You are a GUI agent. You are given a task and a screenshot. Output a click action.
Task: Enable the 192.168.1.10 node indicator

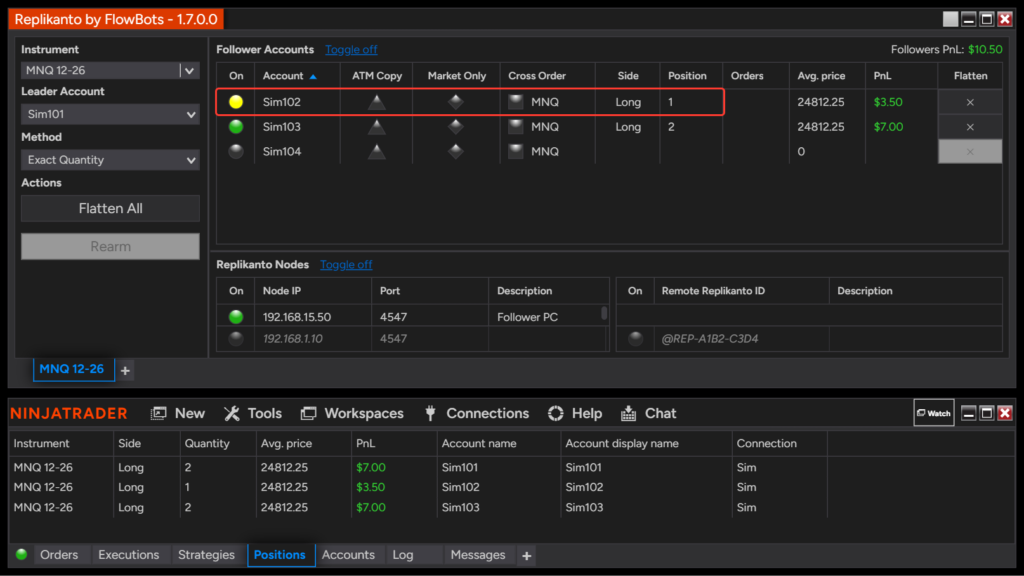click(236, 338)
